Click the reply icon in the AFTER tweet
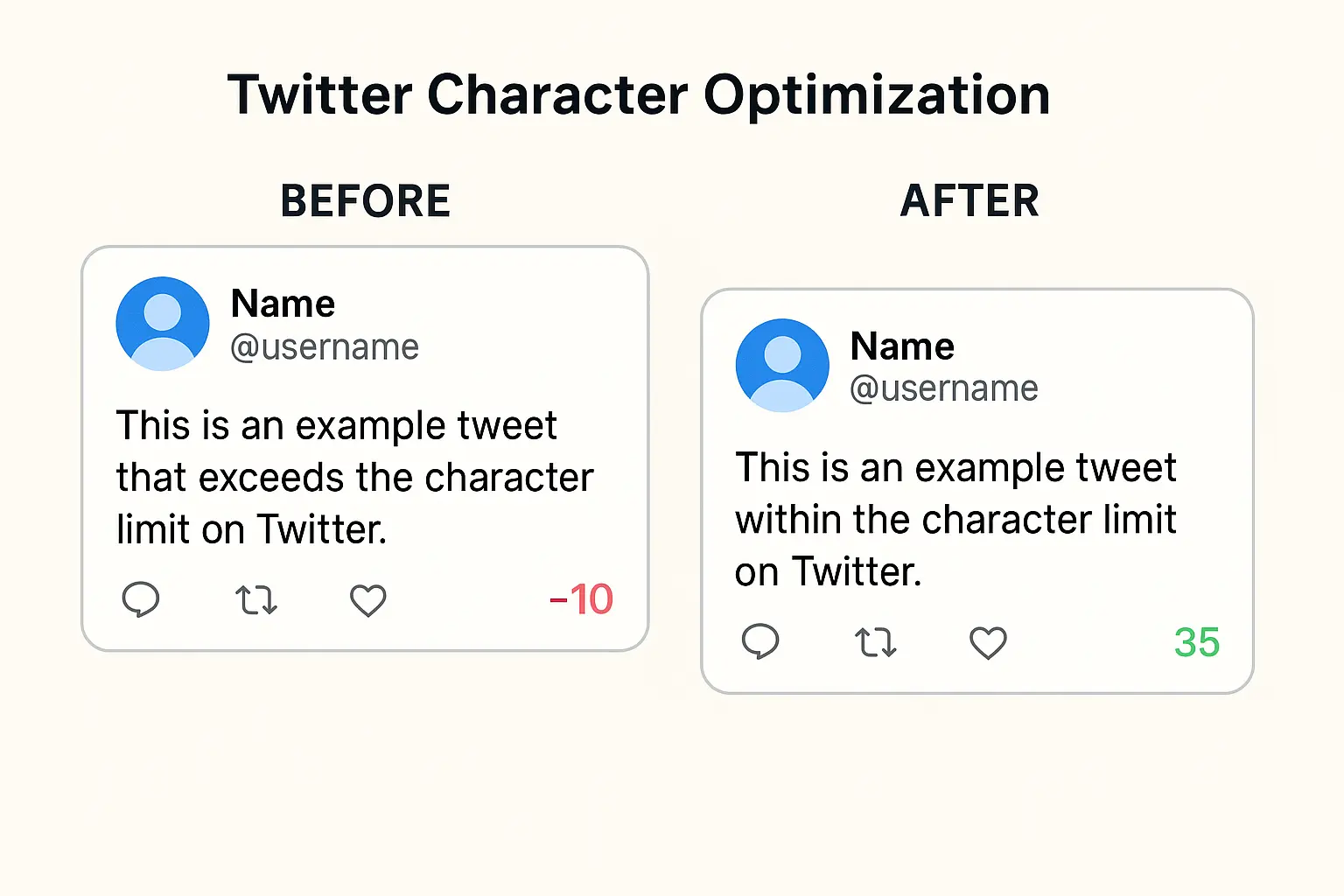 pos(759,642)
